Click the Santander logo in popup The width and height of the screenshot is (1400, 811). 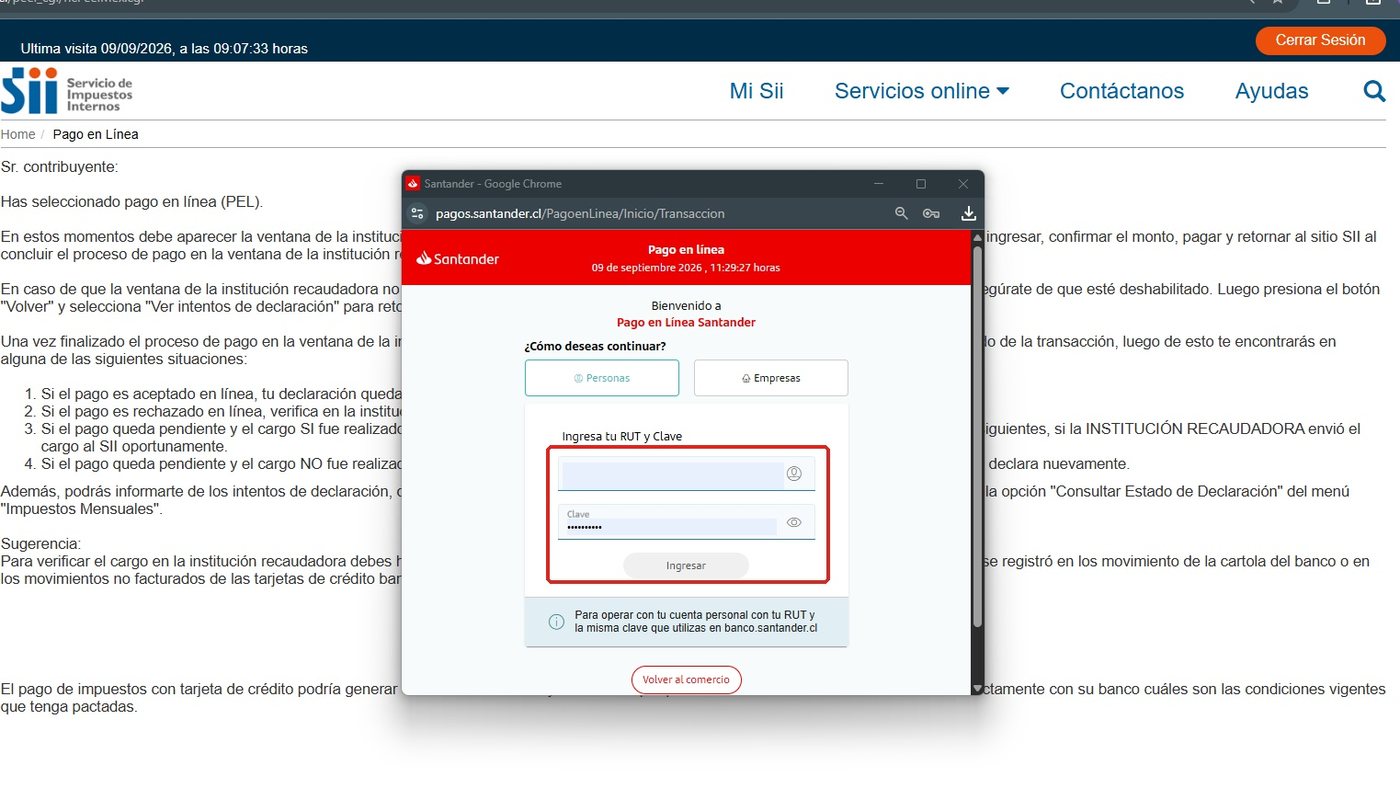coord(457,258)
